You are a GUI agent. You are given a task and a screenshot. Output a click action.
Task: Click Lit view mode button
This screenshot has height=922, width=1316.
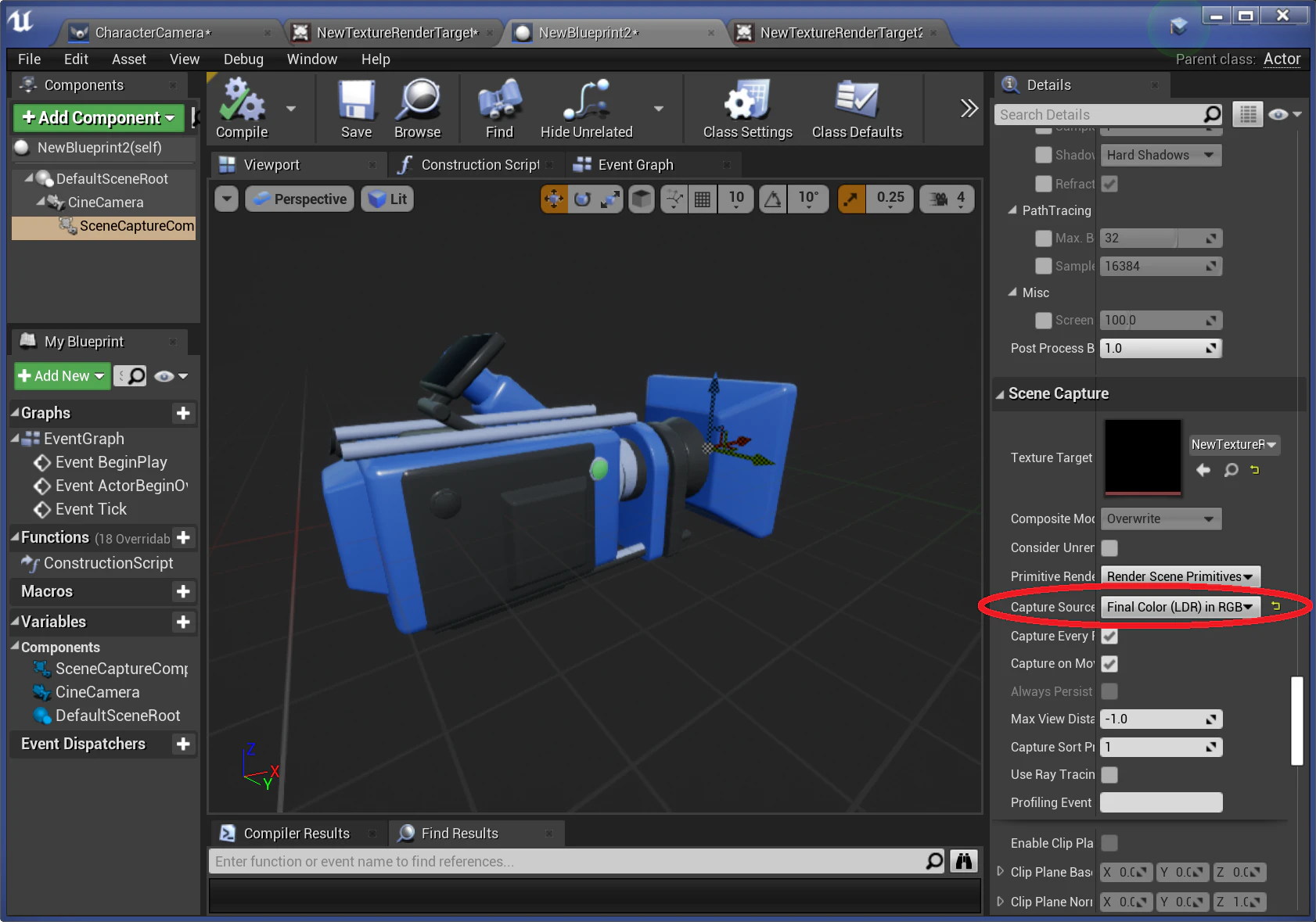pyautogui.click(x=388, y=199)
